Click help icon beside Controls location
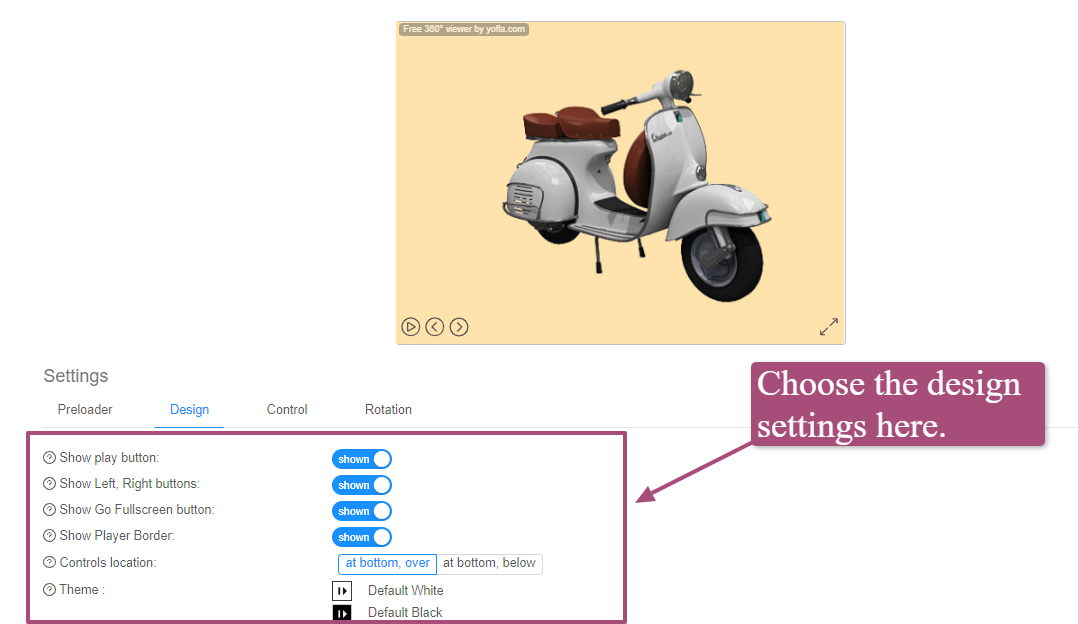 [x=50, y=563]
